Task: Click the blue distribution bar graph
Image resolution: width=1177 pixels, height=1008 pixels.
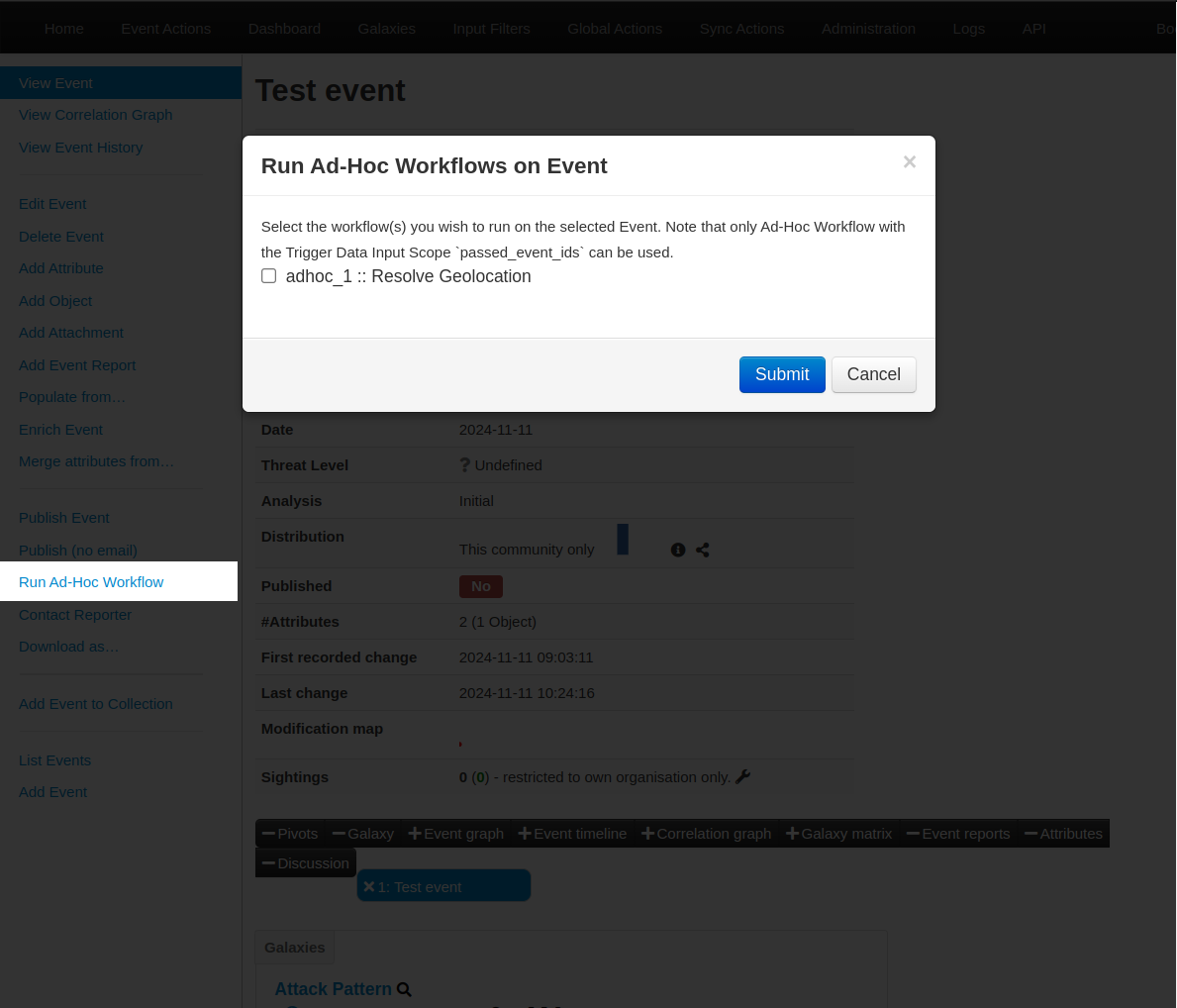Action: pos(623,540)
